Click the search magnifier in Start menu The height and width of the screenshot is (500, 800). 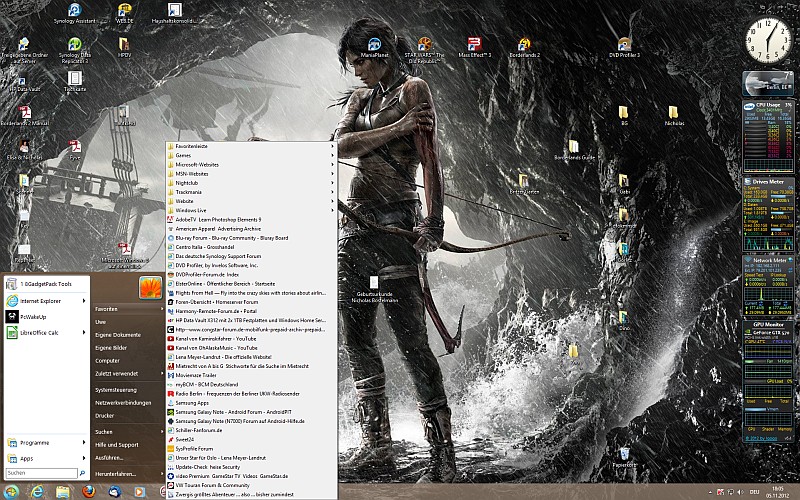(x=82, y=473)
